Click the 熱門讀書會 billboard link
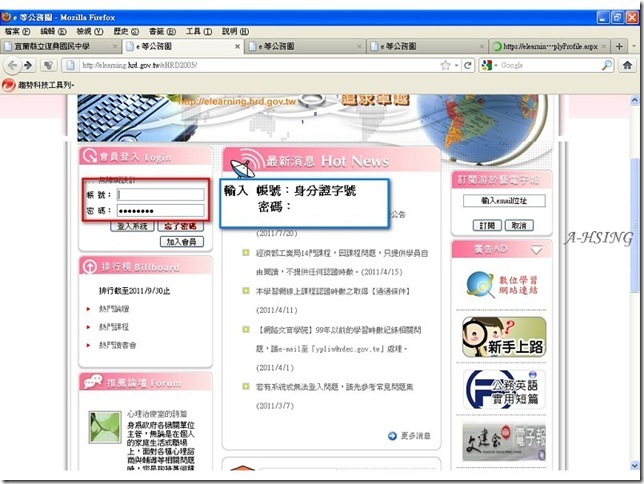Viewport: 644px width, 484px height. 117,345
